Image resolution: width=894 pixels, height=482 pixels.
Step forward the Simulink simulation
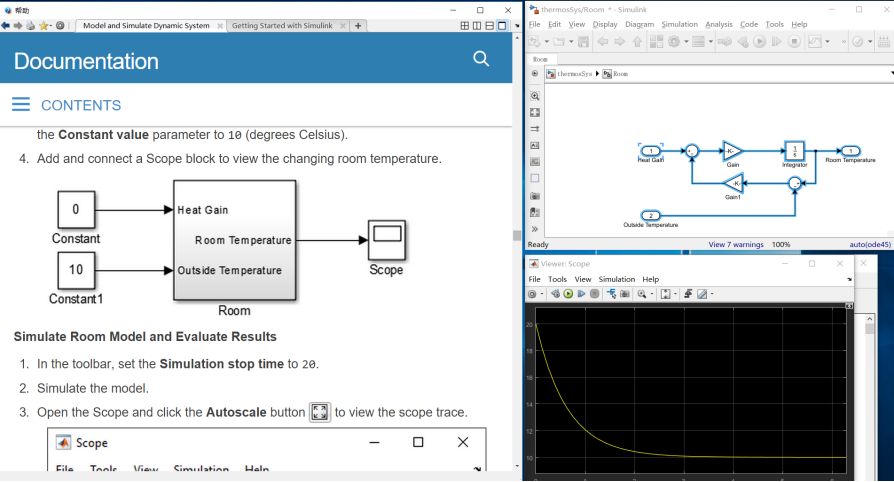(x=776, y=42)
